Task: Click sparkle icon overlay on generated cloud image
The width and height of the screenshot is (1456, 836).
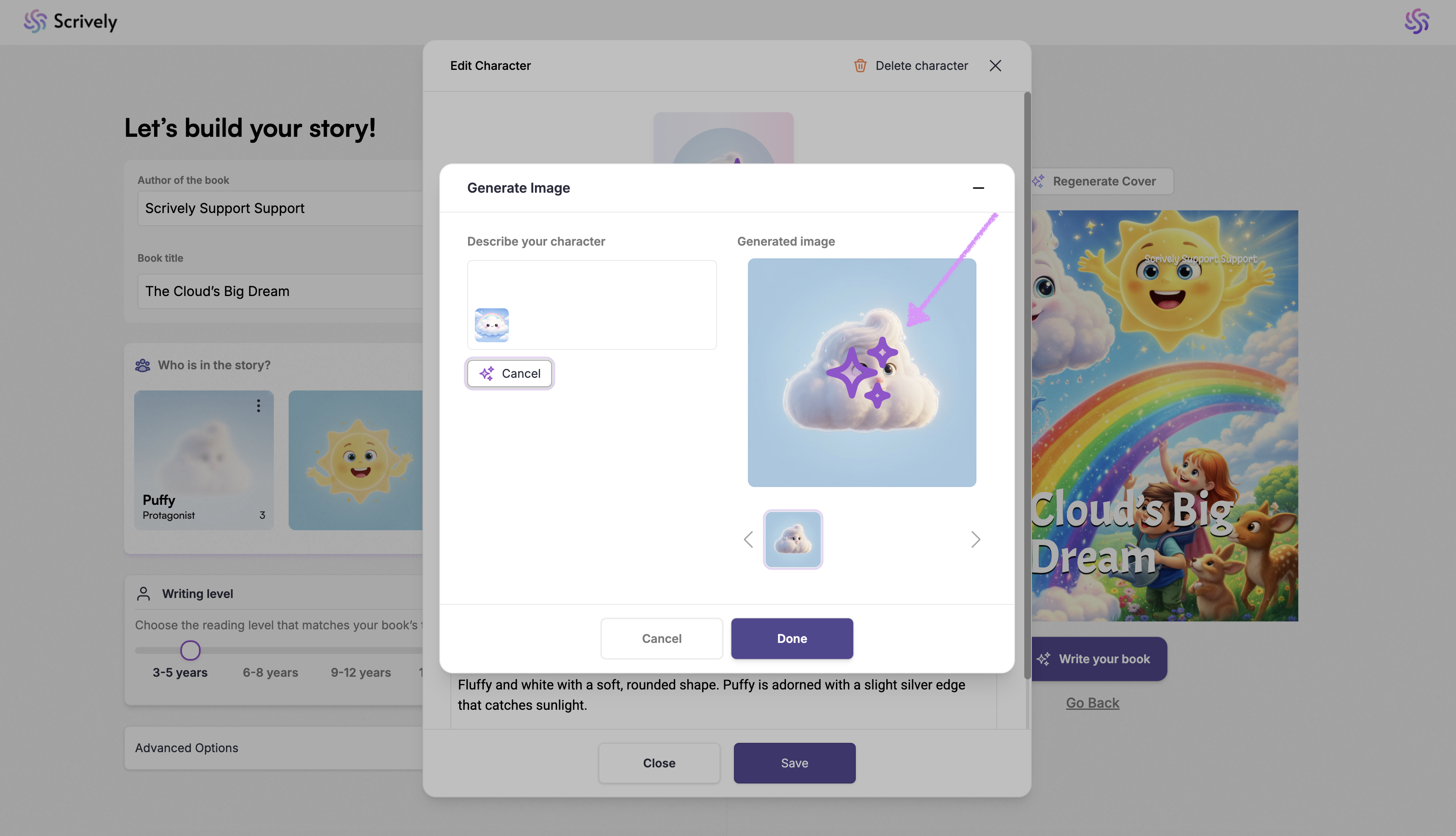Action: click(x=862, y=373)
